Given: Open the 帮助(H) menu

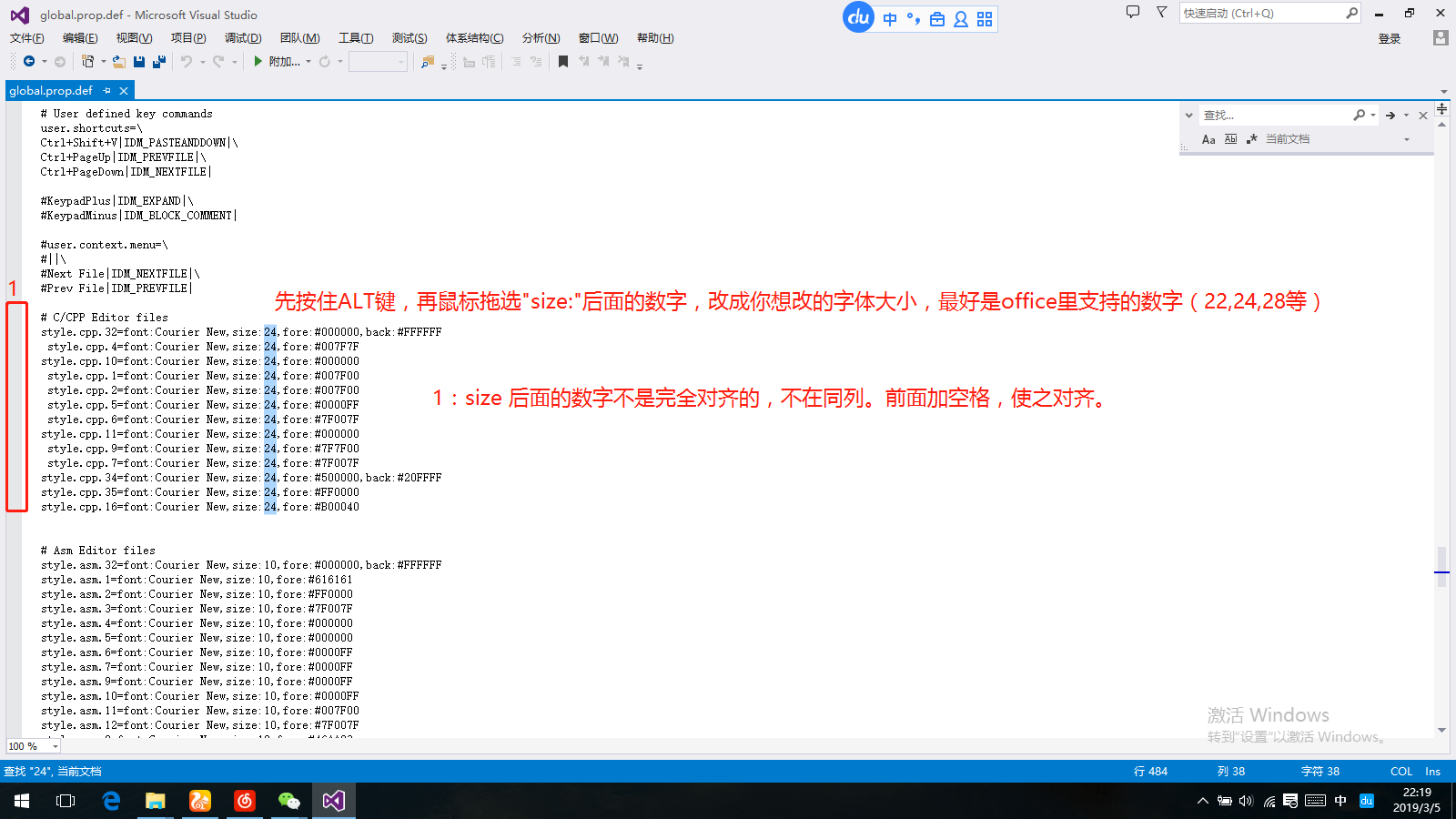Looking at the screenshot, I should (x=655, y=38).
